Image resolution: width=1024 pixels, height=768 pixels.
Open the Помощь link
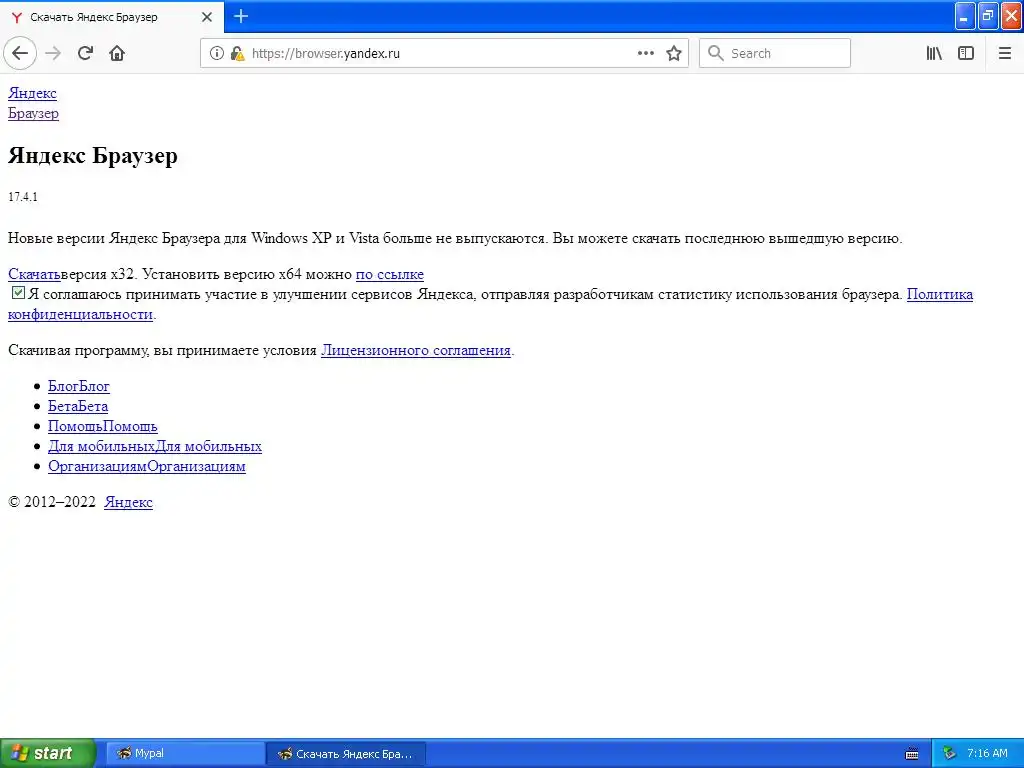point(103,426)
